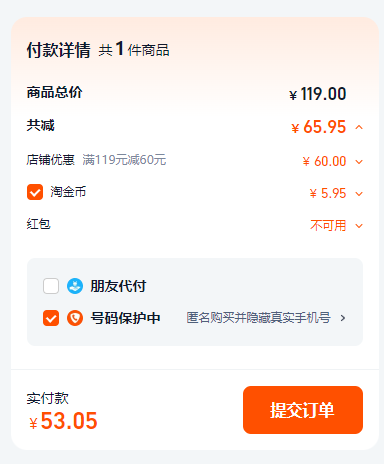This screenshot has height=464, width=384.
Task: Uncheck the 号码保护中 checkbox
Action: point(51,318)
